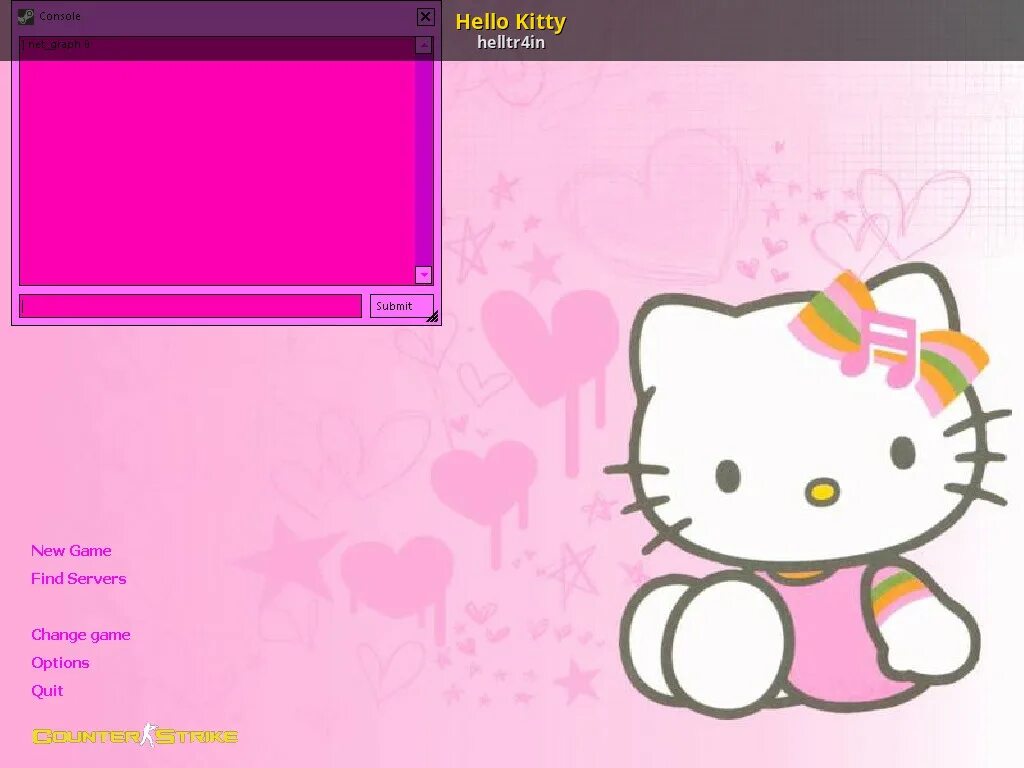Quit the game
This screenshot has height=768, width=1024.
point(47,691)
